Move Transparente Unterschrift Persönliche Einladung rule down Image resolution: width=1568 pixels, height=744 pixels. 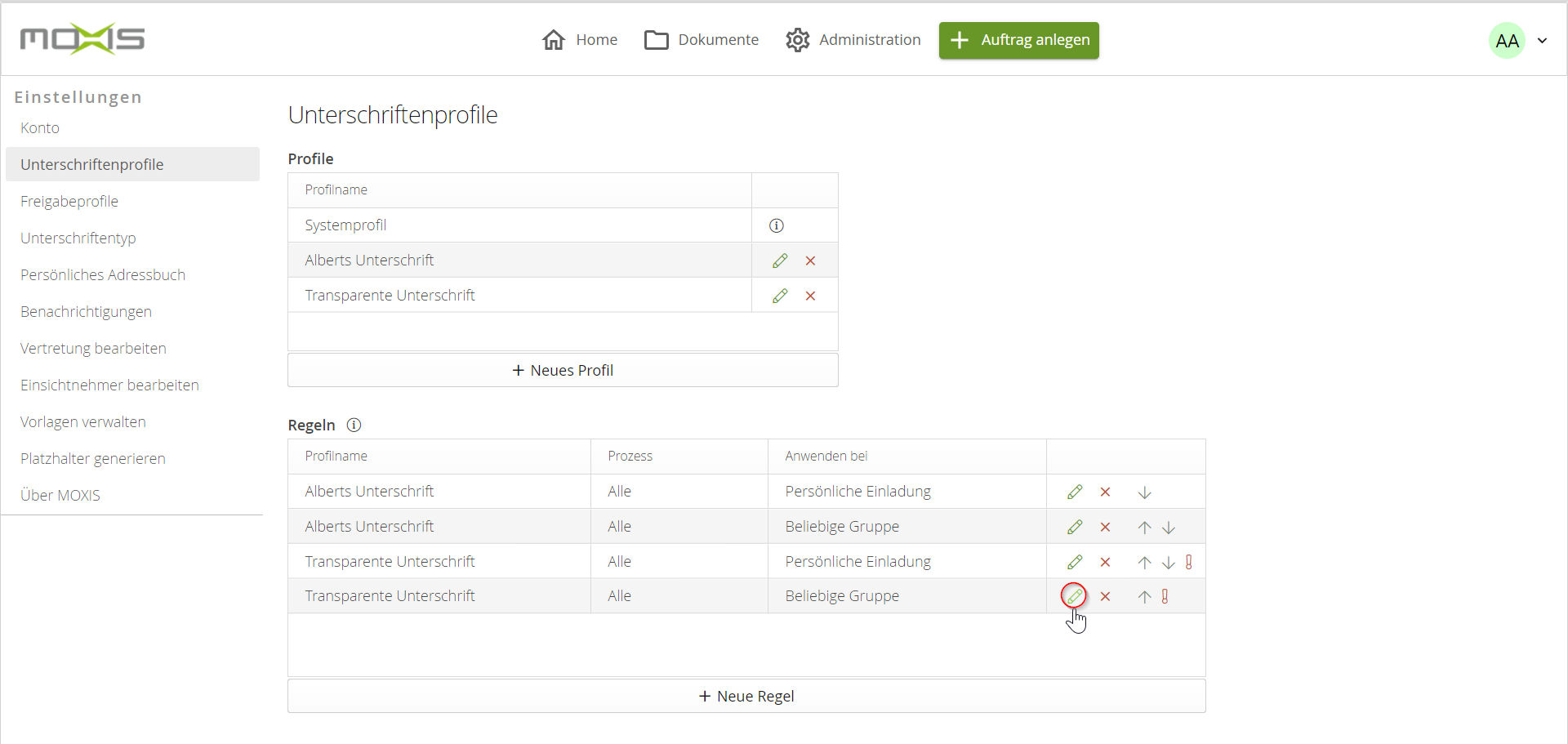[x=1169, y=562]
